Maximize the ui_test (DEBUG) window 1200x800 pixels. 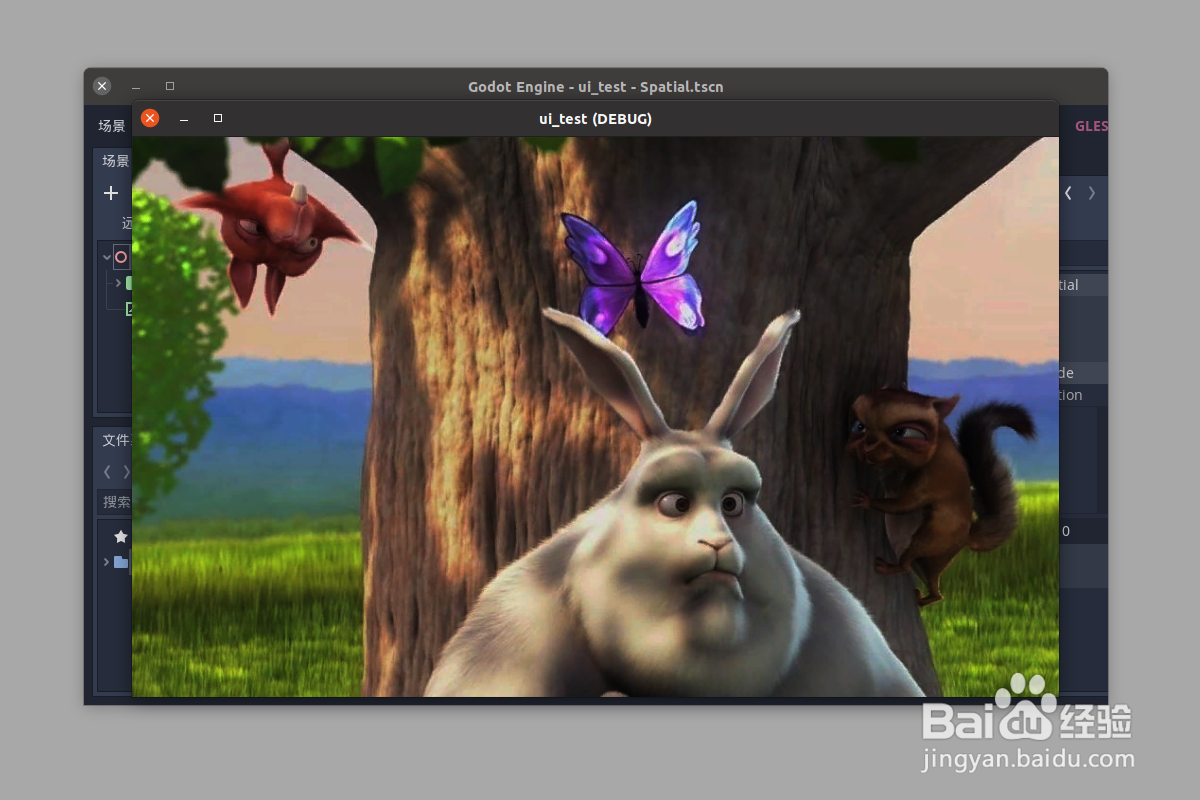click(x=218, y=118)
